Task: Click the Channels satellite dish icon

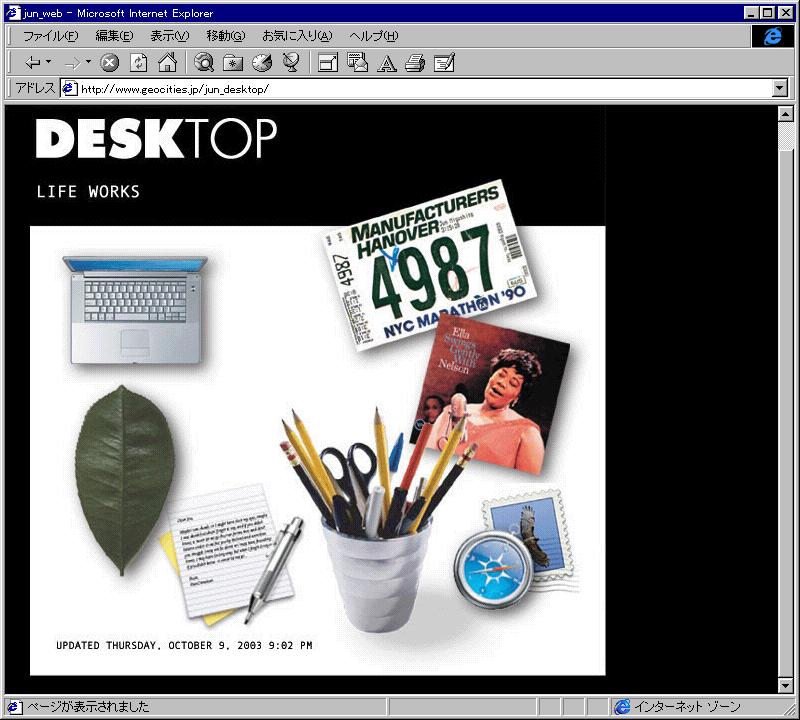Action: click(x=291, y=63)
